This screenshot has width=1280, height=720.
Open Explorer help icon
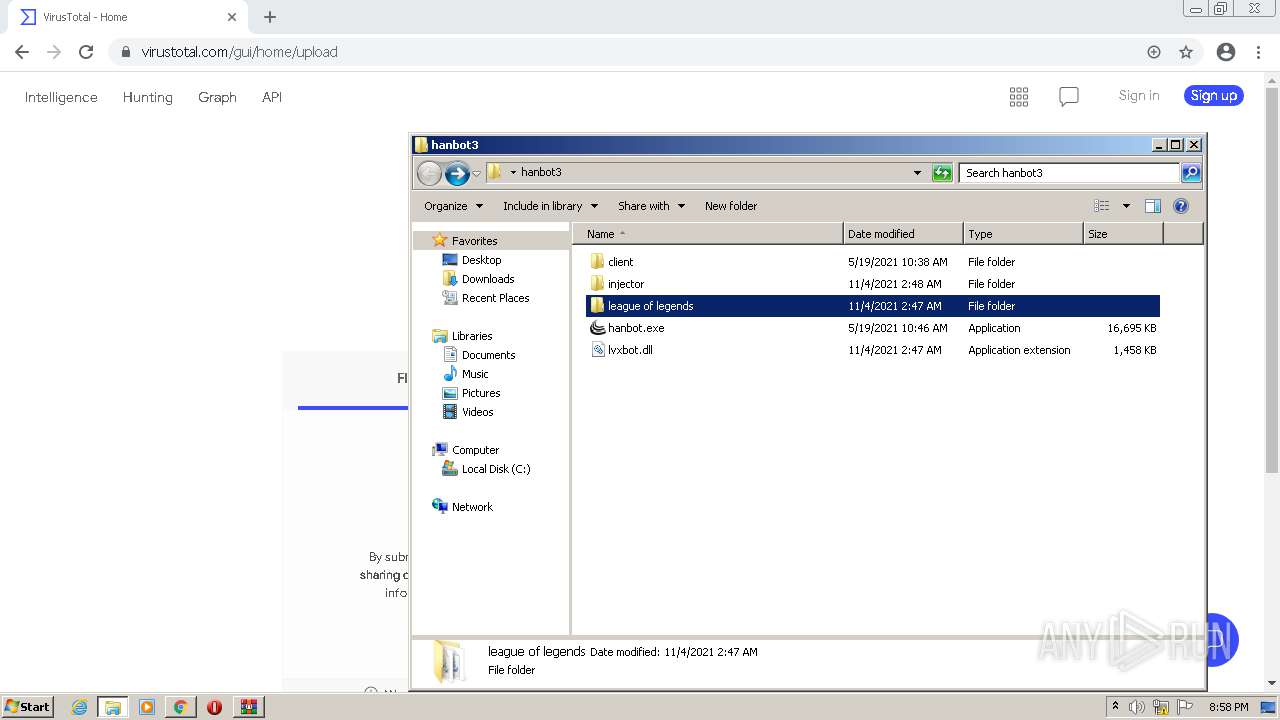(1181, 206)
